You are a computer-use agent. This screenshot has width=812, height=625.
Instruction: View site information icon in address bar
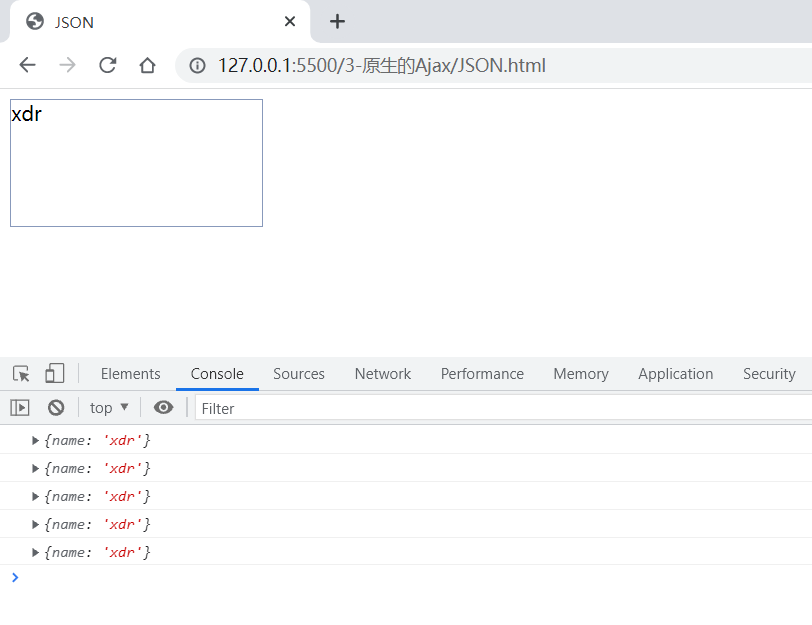pos(197,66)
